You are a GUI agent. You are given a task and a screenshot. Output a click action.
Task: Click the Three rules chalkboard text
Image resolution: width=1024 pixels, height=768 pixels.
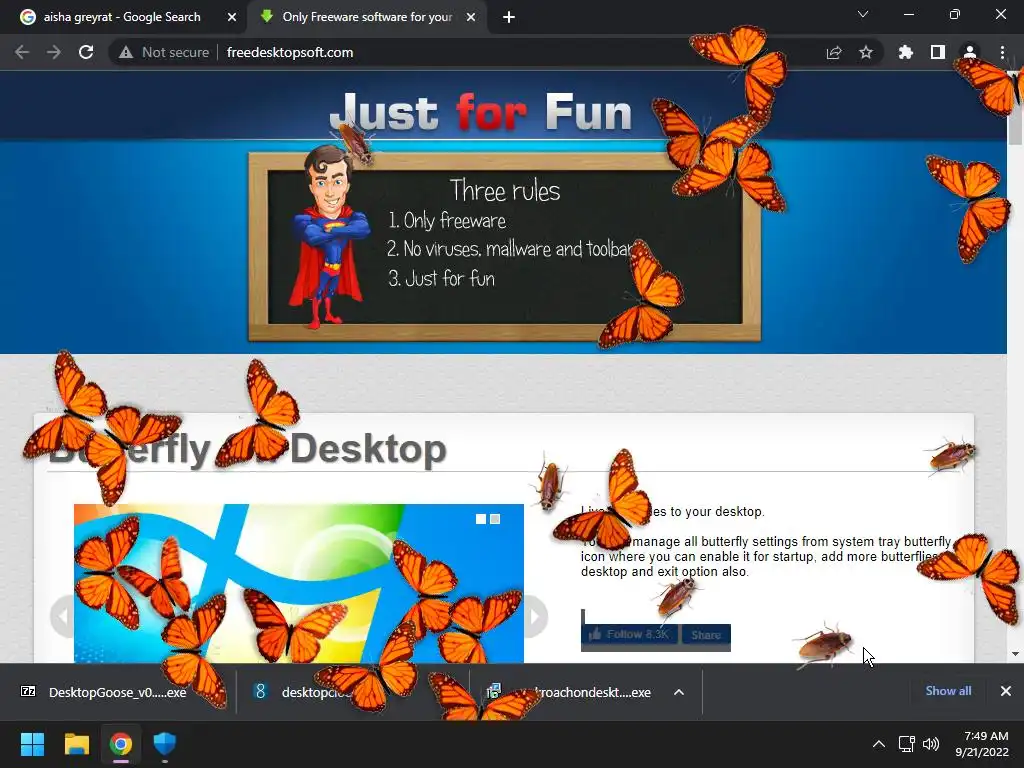click(x=505, y=191)
